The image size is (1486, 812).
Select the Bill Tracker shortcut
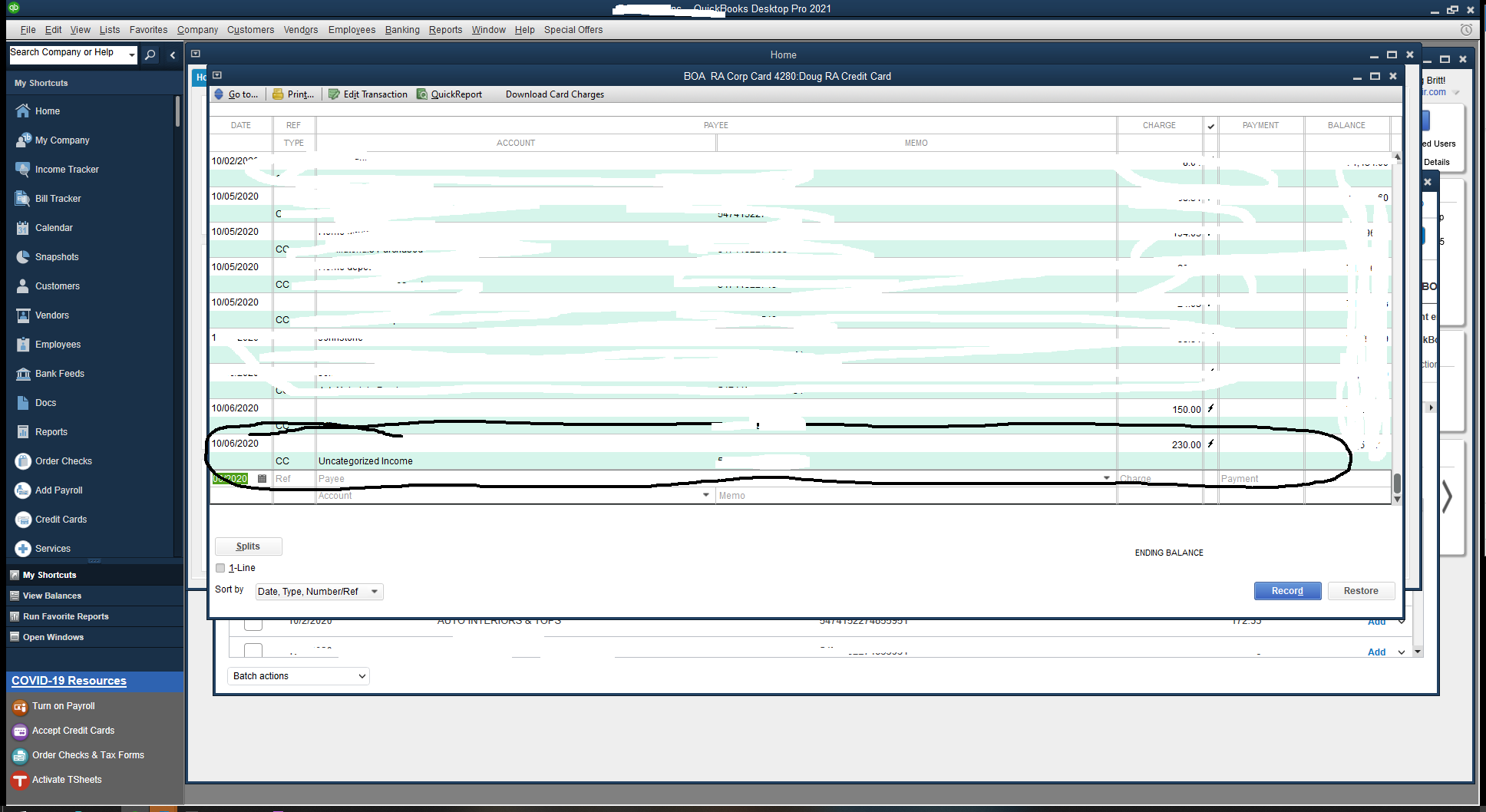(x=57, y=198)
